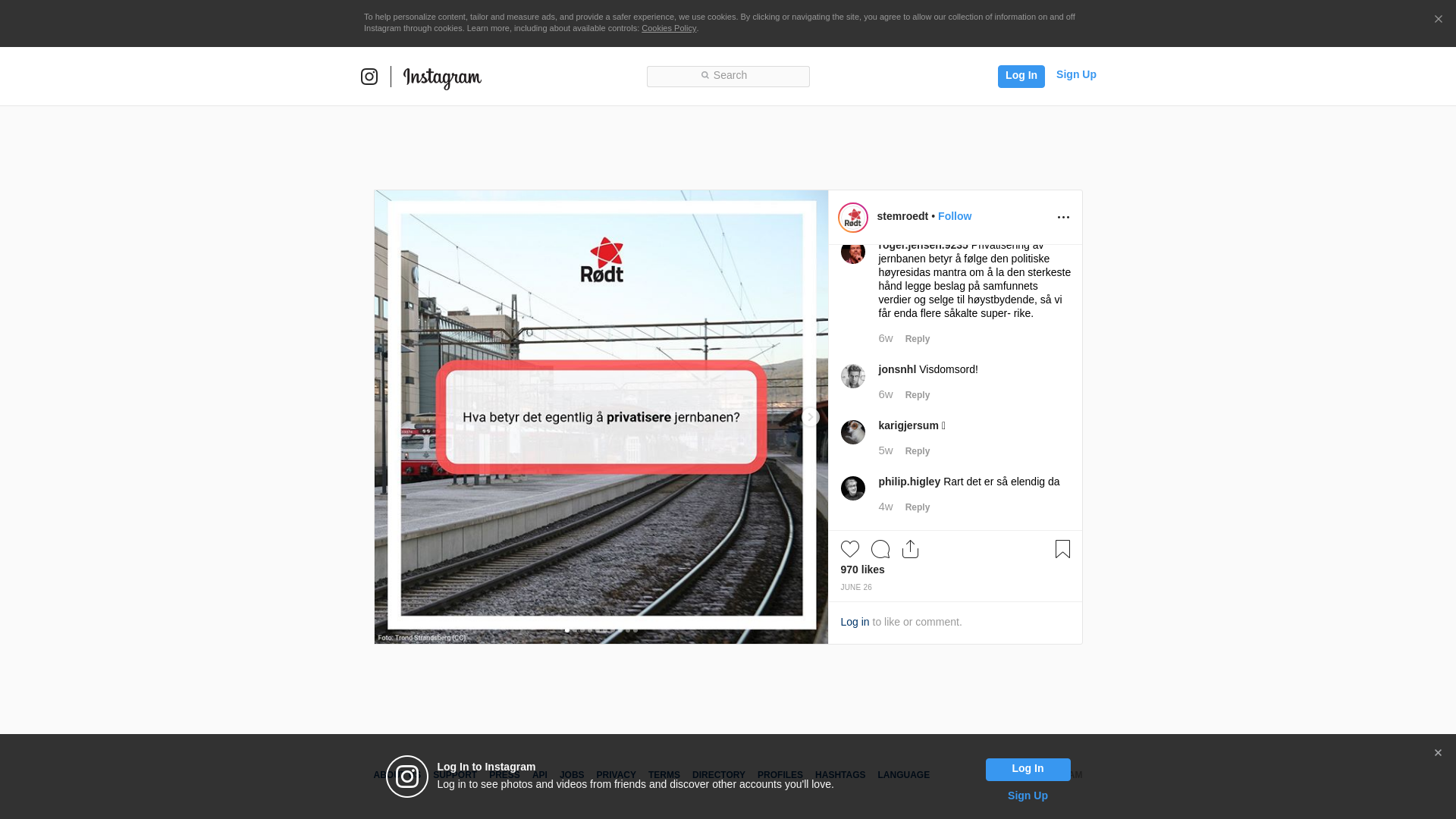Click inside the Search field
This screenshot has width=1456, height=819.
pyautogui.click(x=728, y=76)
